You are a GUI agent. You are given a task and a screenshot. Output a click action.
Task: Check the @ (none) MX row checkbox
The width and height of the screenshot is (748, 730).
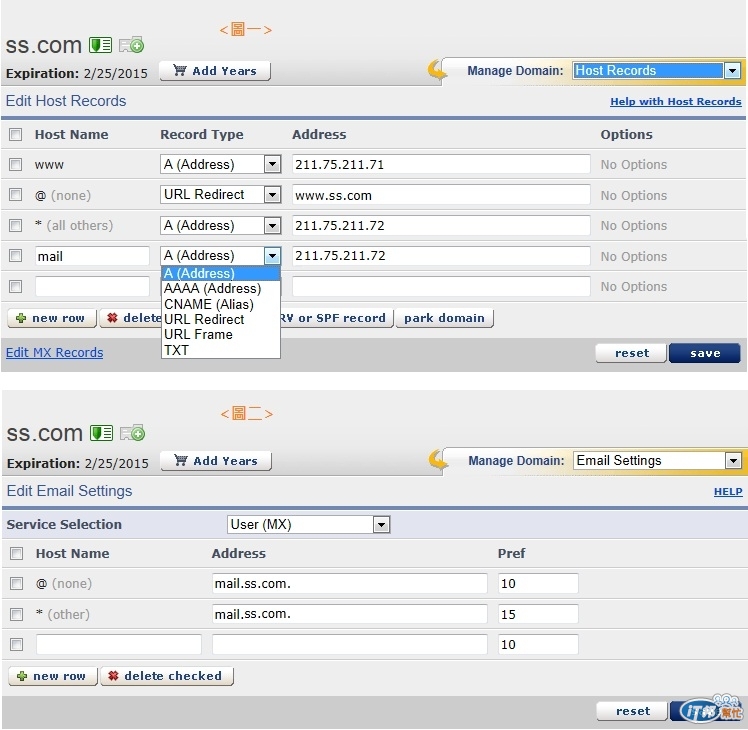17,584
